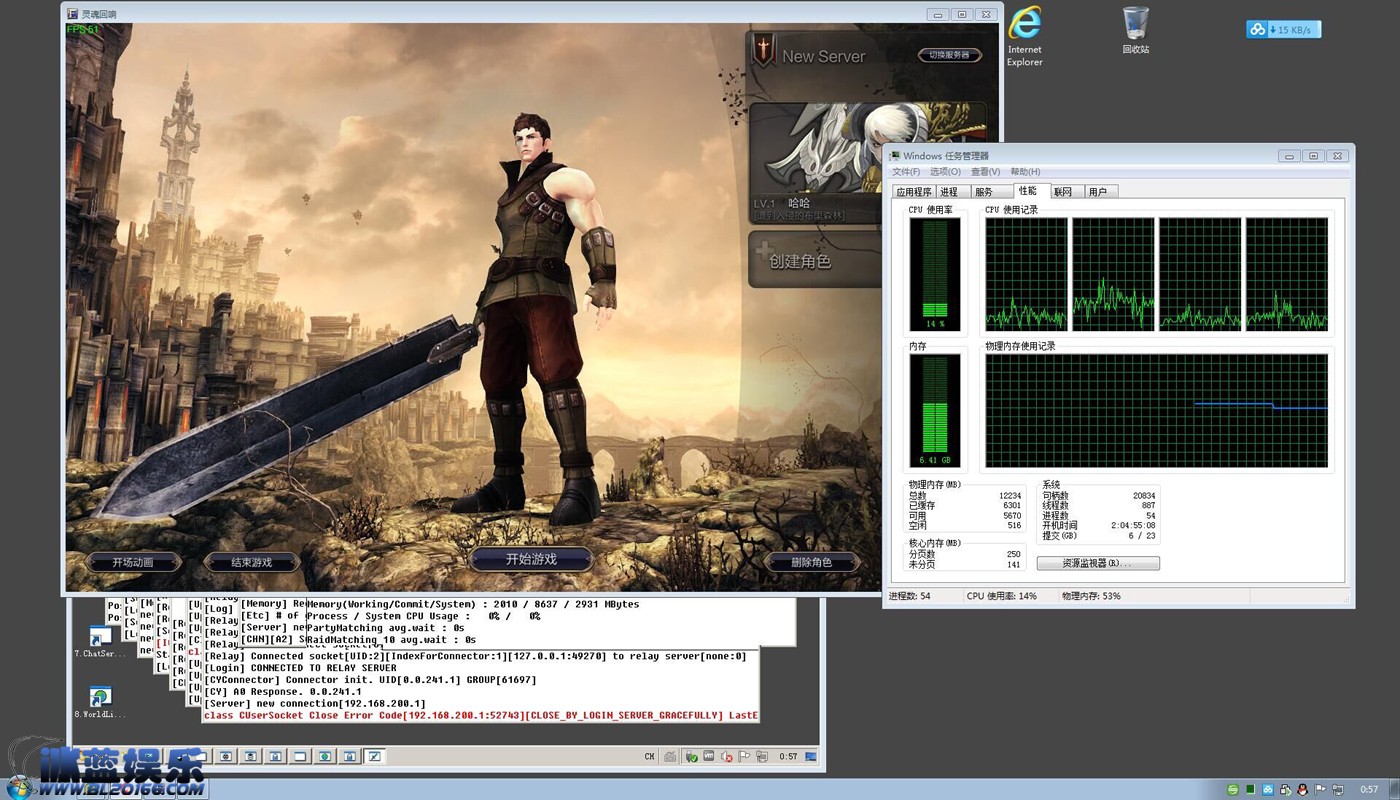Image resolution: width=1400 pixels, height=800 pixels.
Task: Click the switch server button
Action: click(949, 55)
